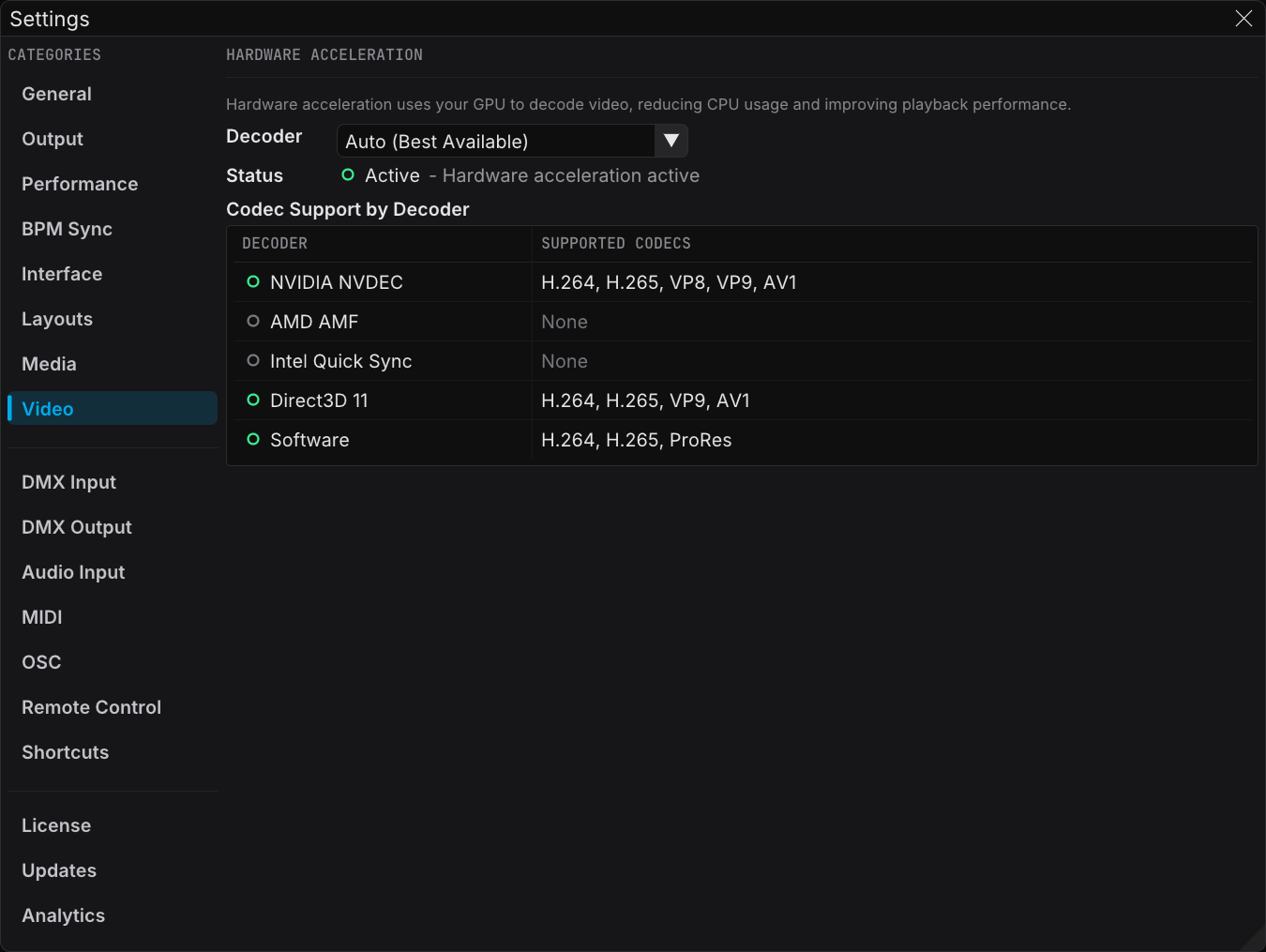This screenshot has width=1266, height=952.
Task: Open Remote Control settings
Action: tap(112, 707)
